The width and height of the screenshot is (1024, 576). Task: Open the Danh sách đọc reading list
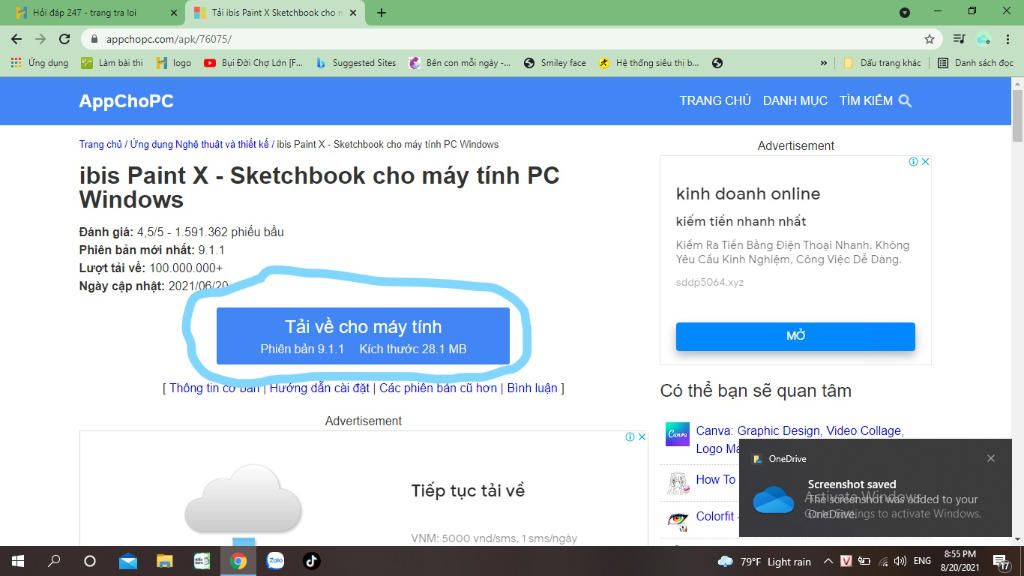coord(976,63)
